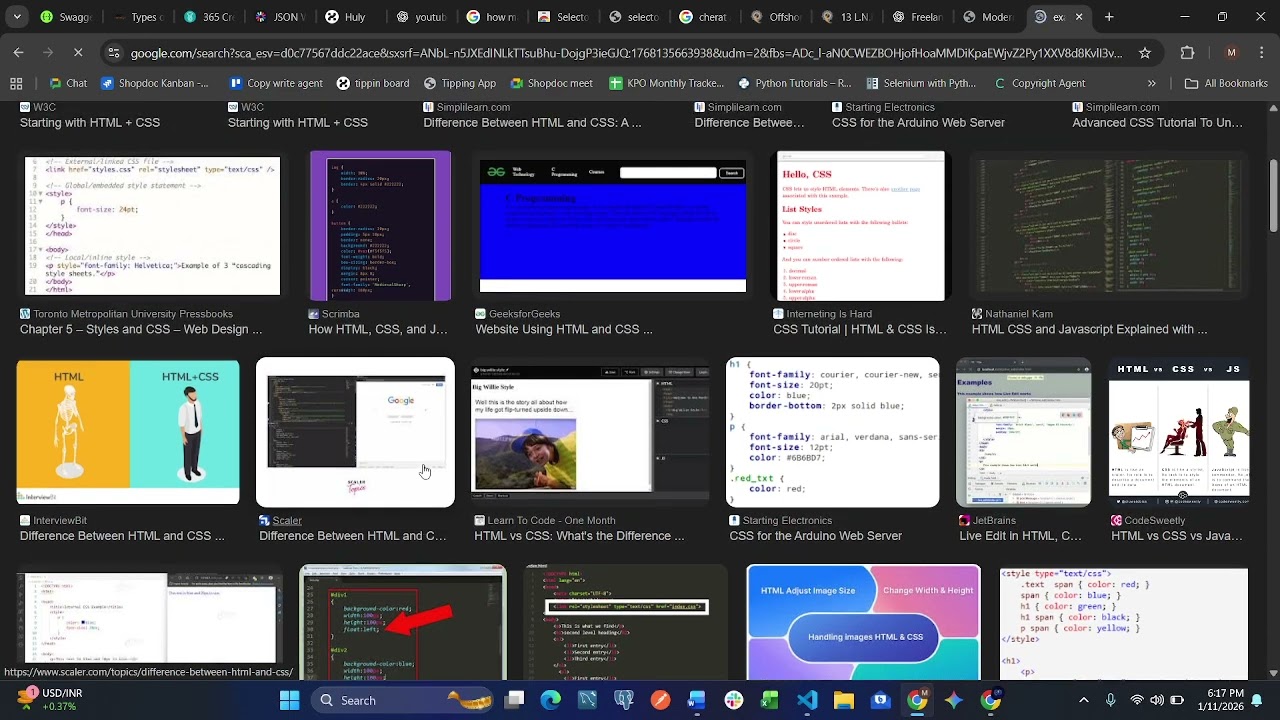1280x720 pixels.
Task: Switch to the JSON tab
Action: tap(281, 17)
